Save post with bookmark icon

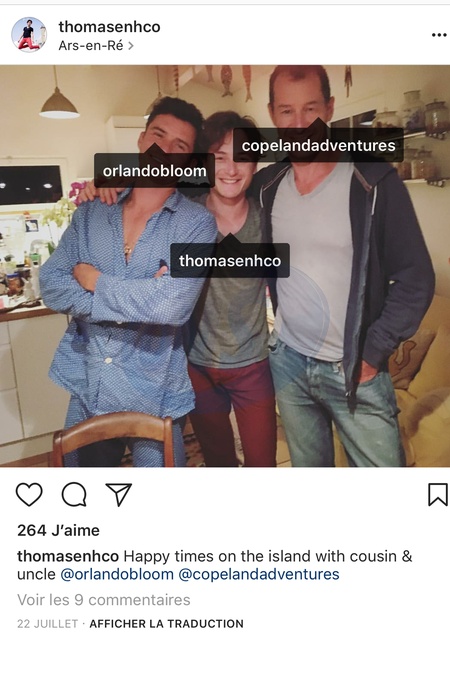[x=438, y=494]
